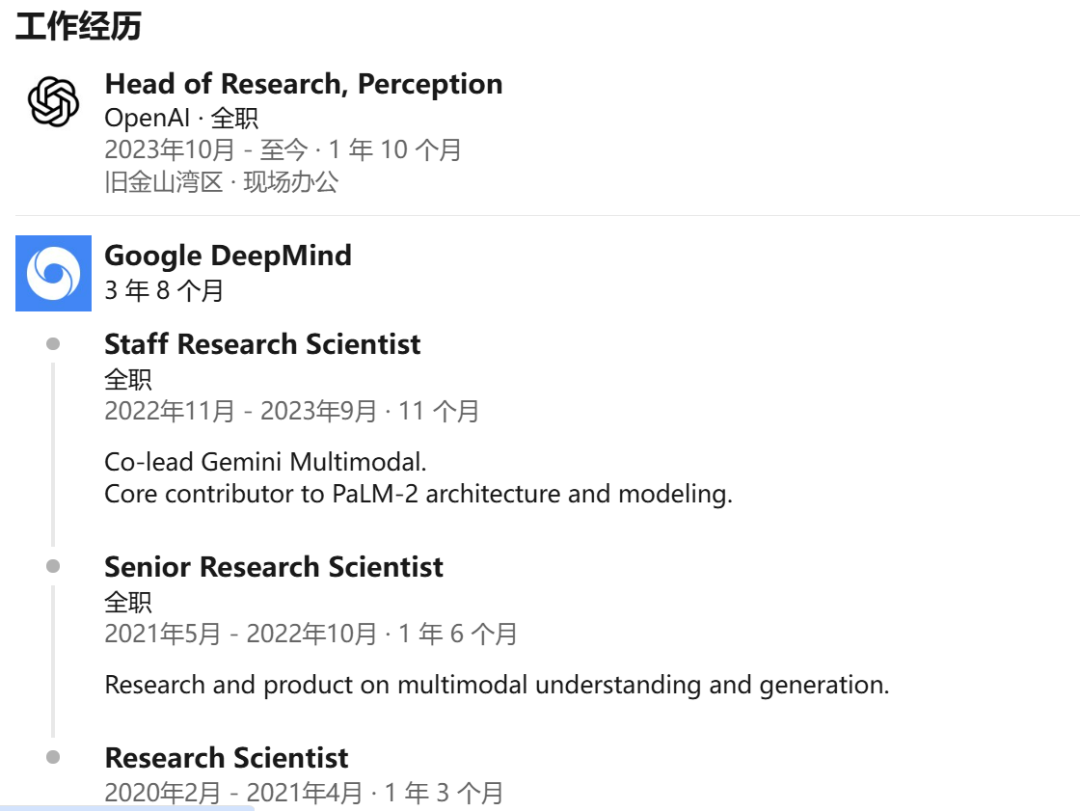Select the Staff Research Scientist timeline dot
This screenshot has height=811, width=1080.
53,343
